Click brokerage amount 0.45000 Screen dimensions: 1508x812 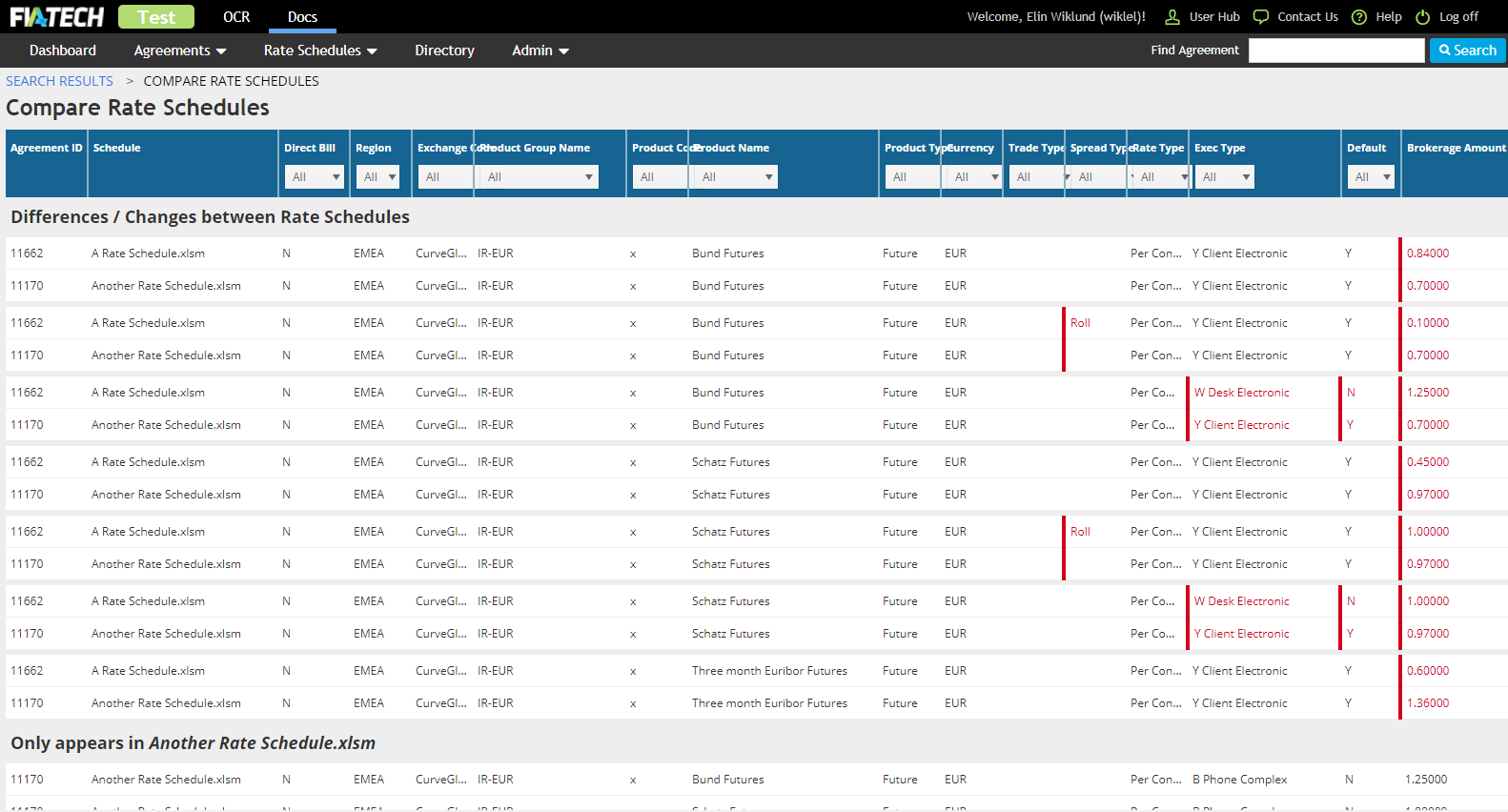(1428, 462)
